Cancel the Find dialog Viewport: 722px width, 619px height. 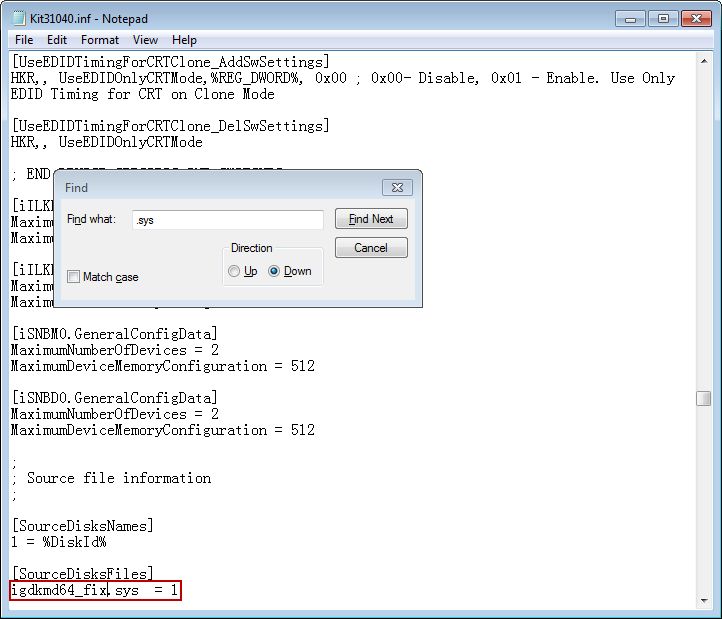tap(371, 248)
